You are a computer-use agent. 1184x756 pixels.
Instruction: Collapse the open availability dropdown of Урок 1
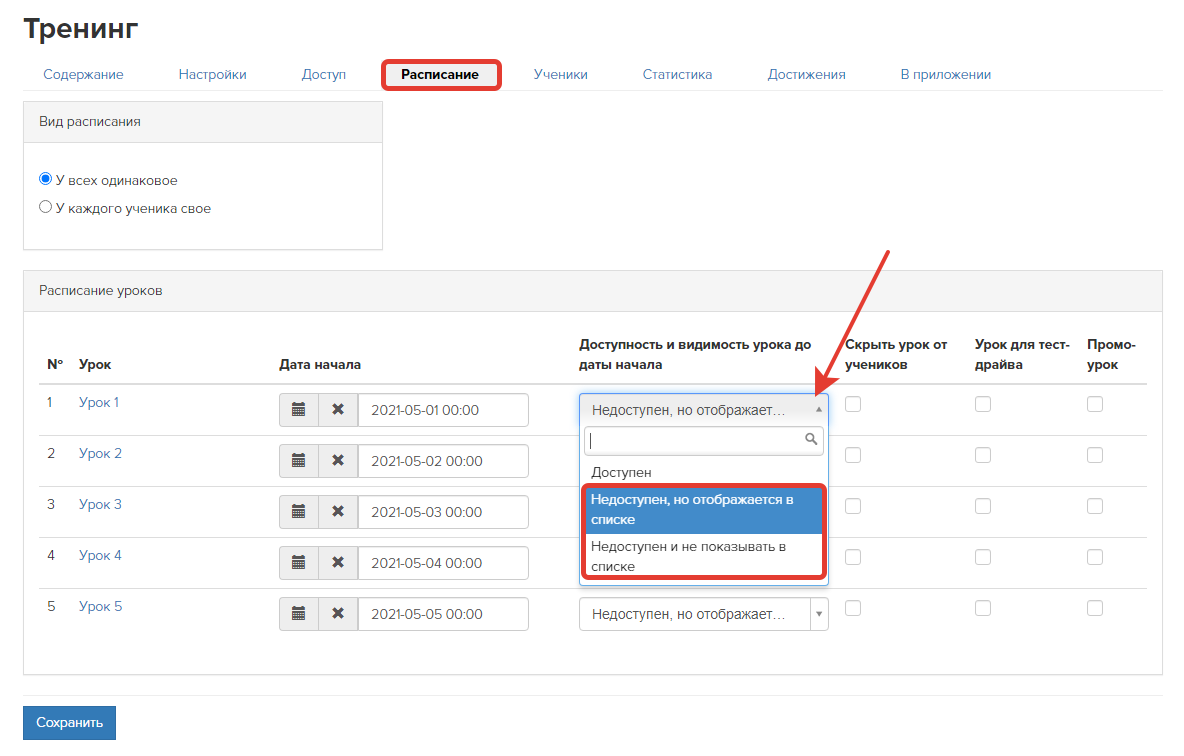pyautogui.click(x=704, y=410)
